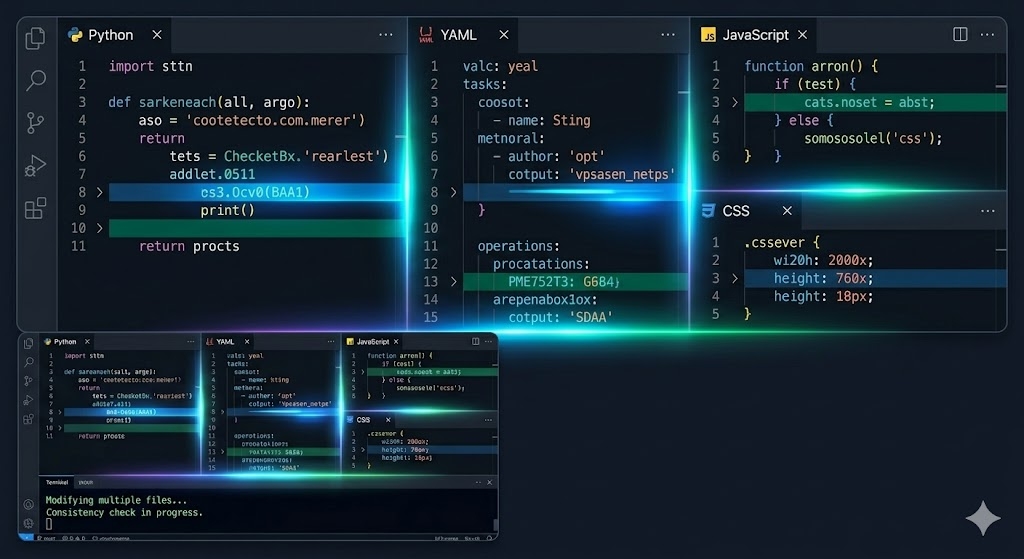Viewport: 1024px width, 559px height.
Task: Open Extensions in the large editor's activity bar
Action: 35,208
